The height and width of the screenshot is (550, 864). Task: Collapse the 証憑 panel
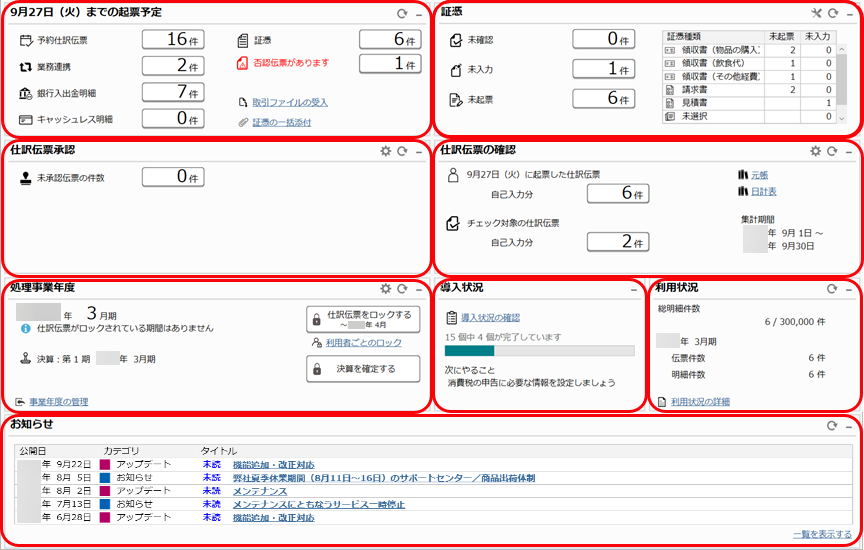(849, 14)
